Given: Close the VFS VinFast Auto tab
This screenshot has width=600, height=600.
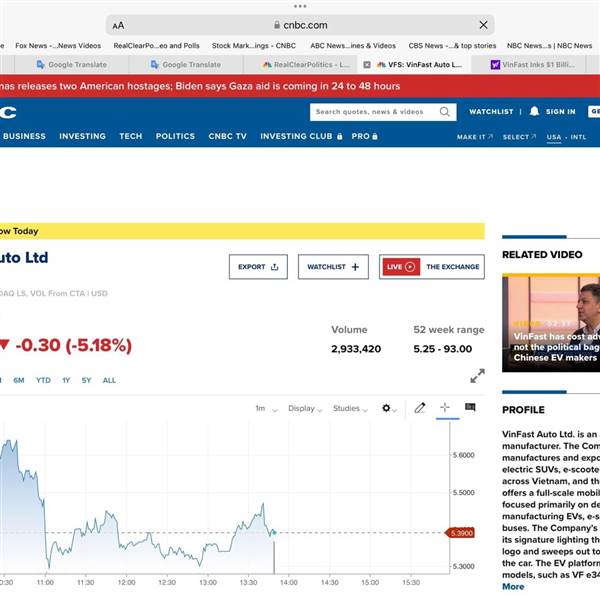Looking at the screenshot, I should pyautogui.click(x=367, y=65).
